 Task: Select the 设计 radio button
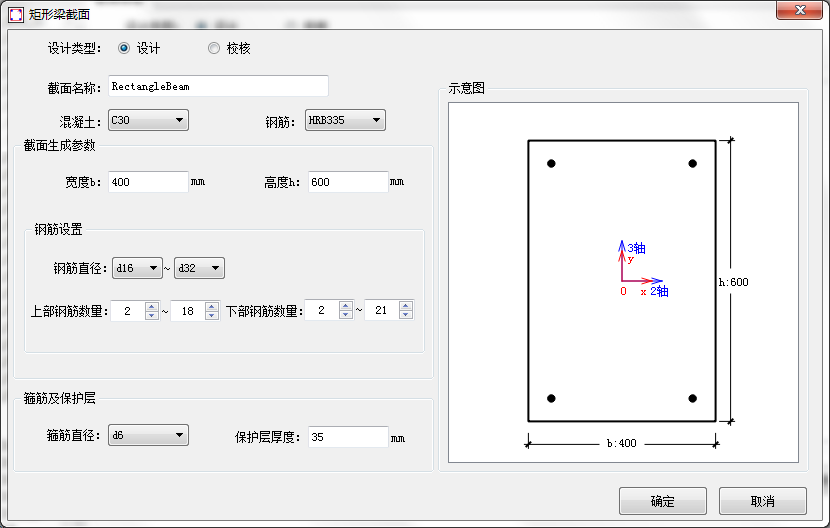[124, 48]
